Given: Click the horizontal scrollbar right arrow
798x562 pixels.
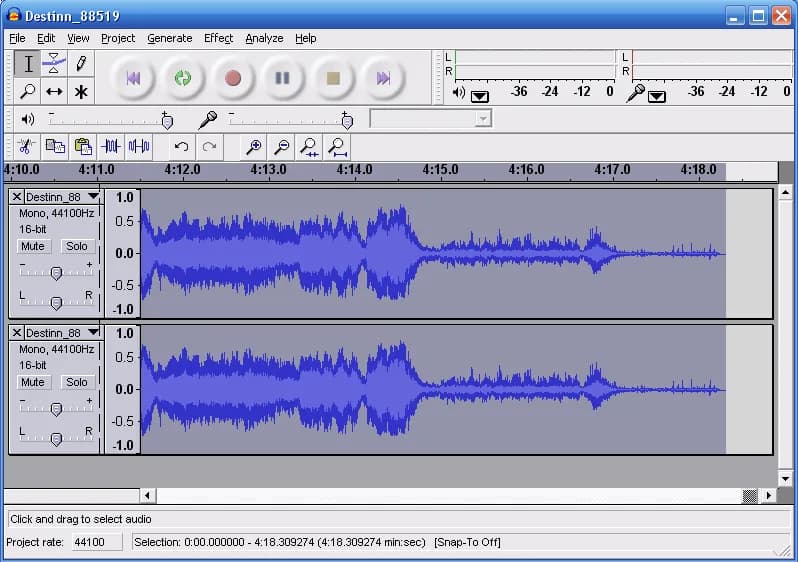Looking at the screenshot, I should tap(768, 495).
